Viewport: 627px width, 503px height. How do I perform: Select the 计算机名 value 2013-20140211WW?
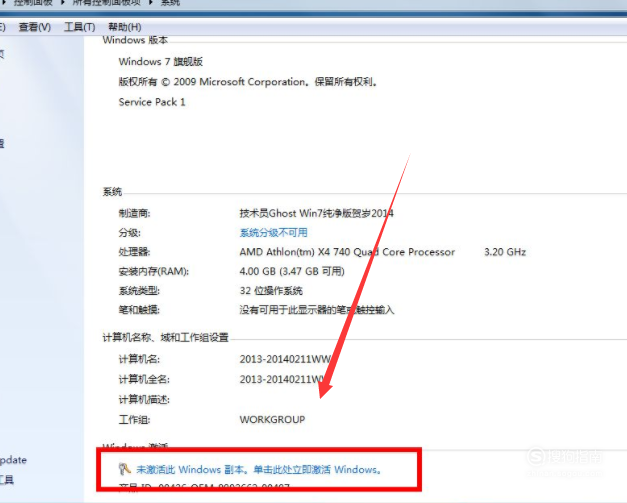(286, 359)
